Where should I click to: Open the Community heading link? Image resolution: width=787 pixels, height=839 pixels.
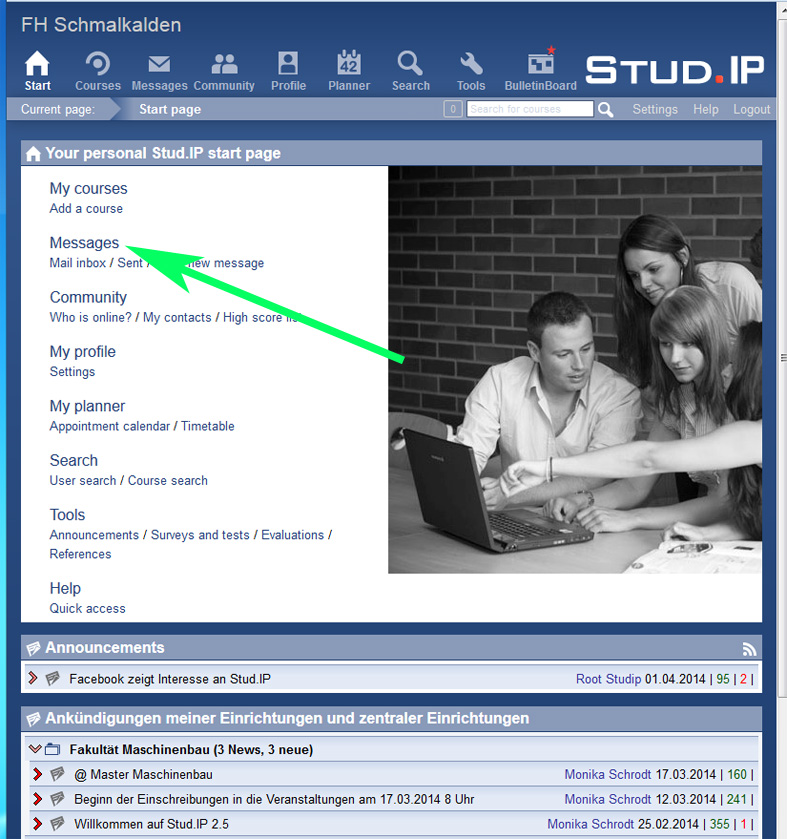88,297
